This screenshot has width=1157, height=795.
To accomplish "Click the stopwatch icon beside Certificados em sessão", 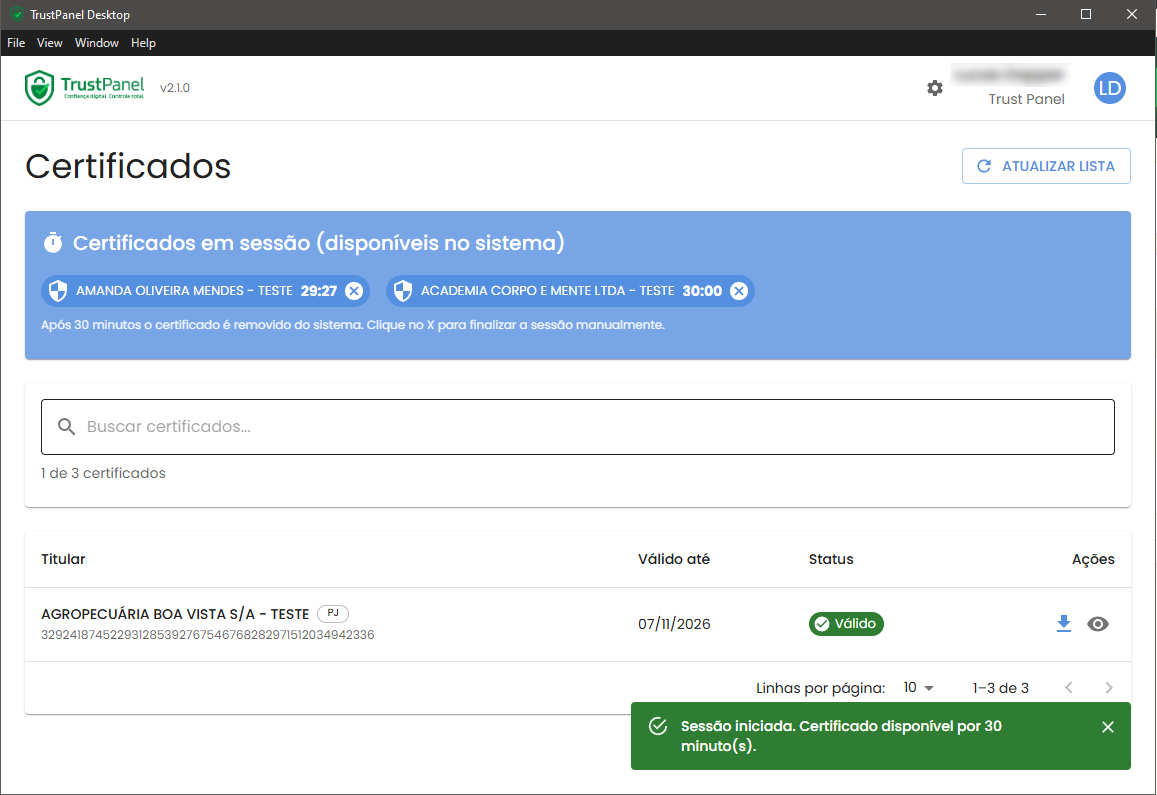I will tap(53, 242).
